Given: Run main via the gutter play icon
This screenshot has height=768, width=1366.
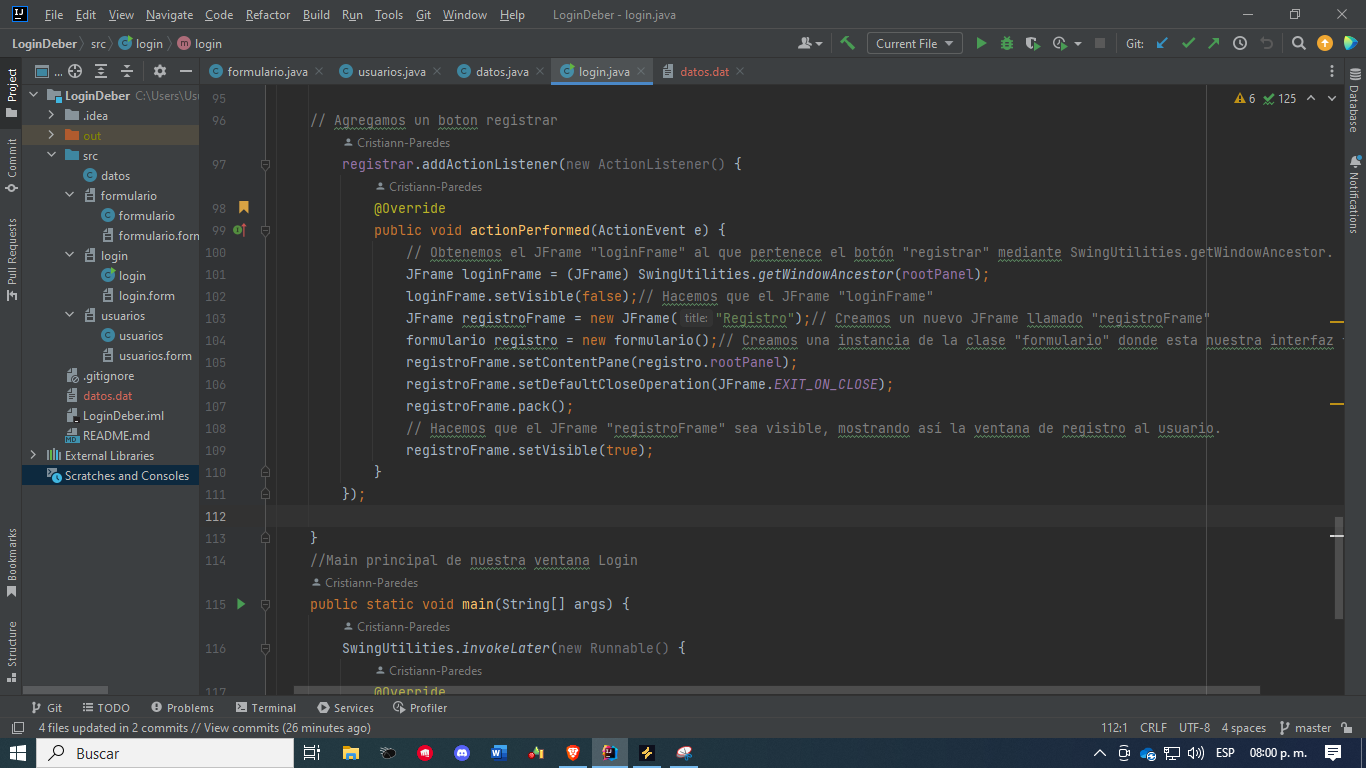Looking at the screenshot, I should coord(240,604).
